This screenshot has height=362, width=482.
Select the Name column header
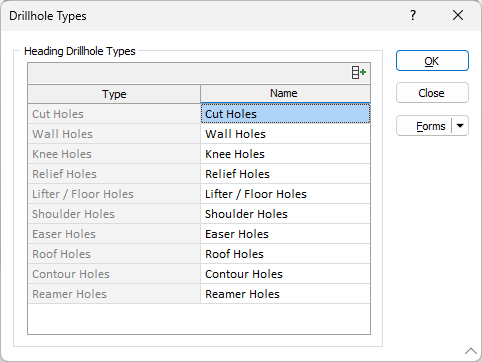tap(285, 93)
